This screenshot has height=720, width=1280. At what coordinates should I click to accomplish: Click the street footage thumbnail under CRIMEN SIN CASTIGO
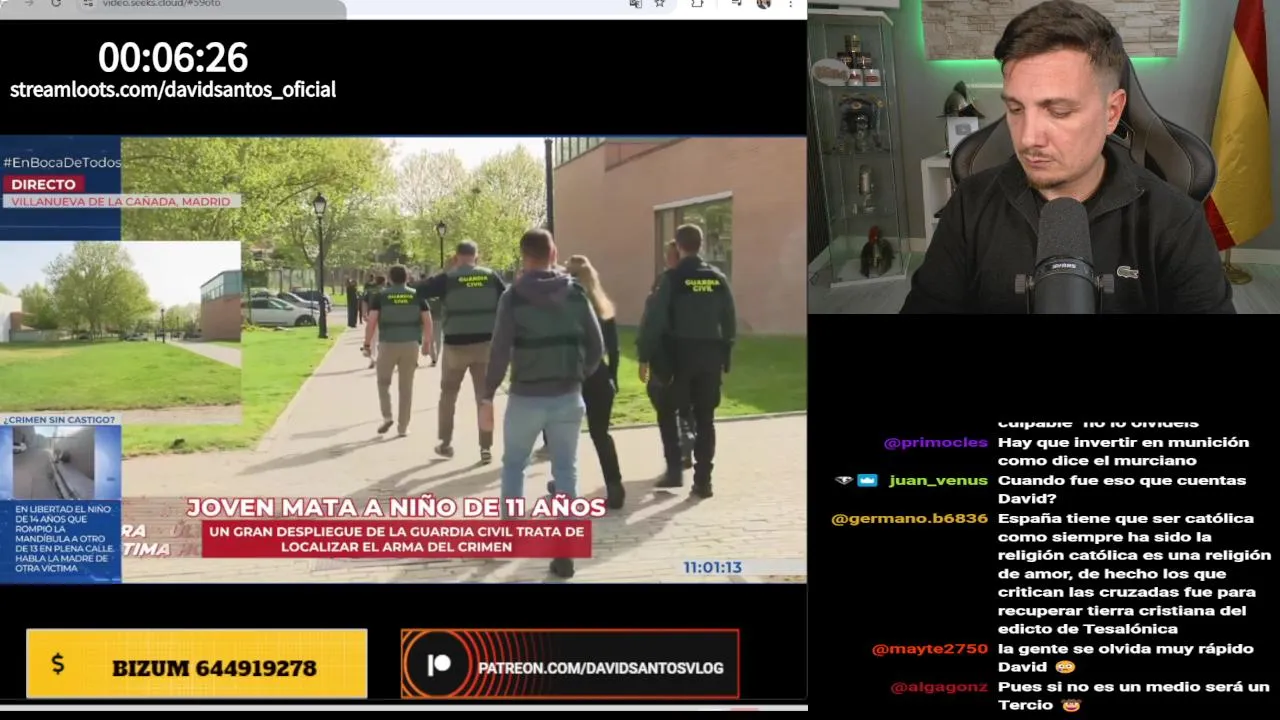[54, 462]
